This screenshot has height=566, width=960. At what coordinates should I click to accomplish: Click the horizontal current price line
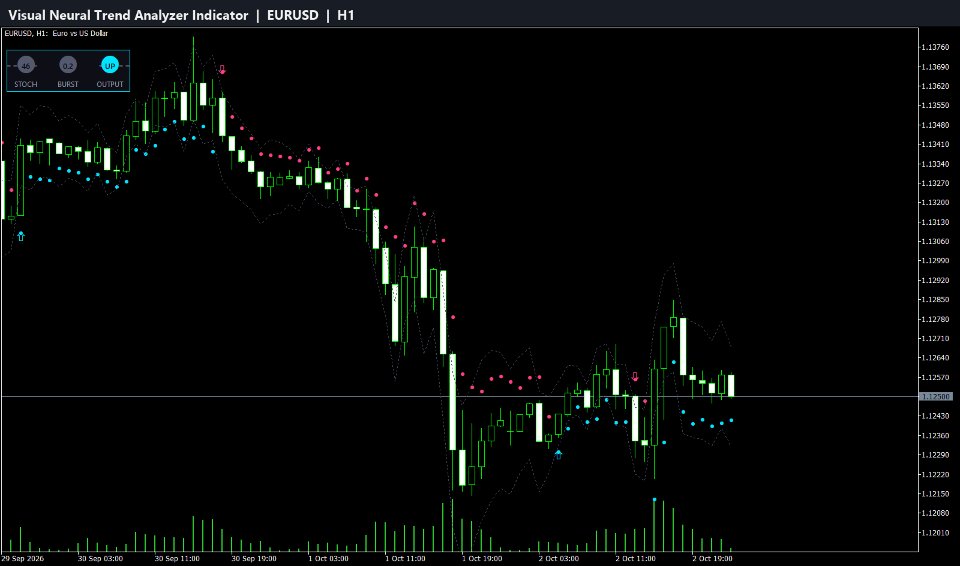tap(459, 397)
